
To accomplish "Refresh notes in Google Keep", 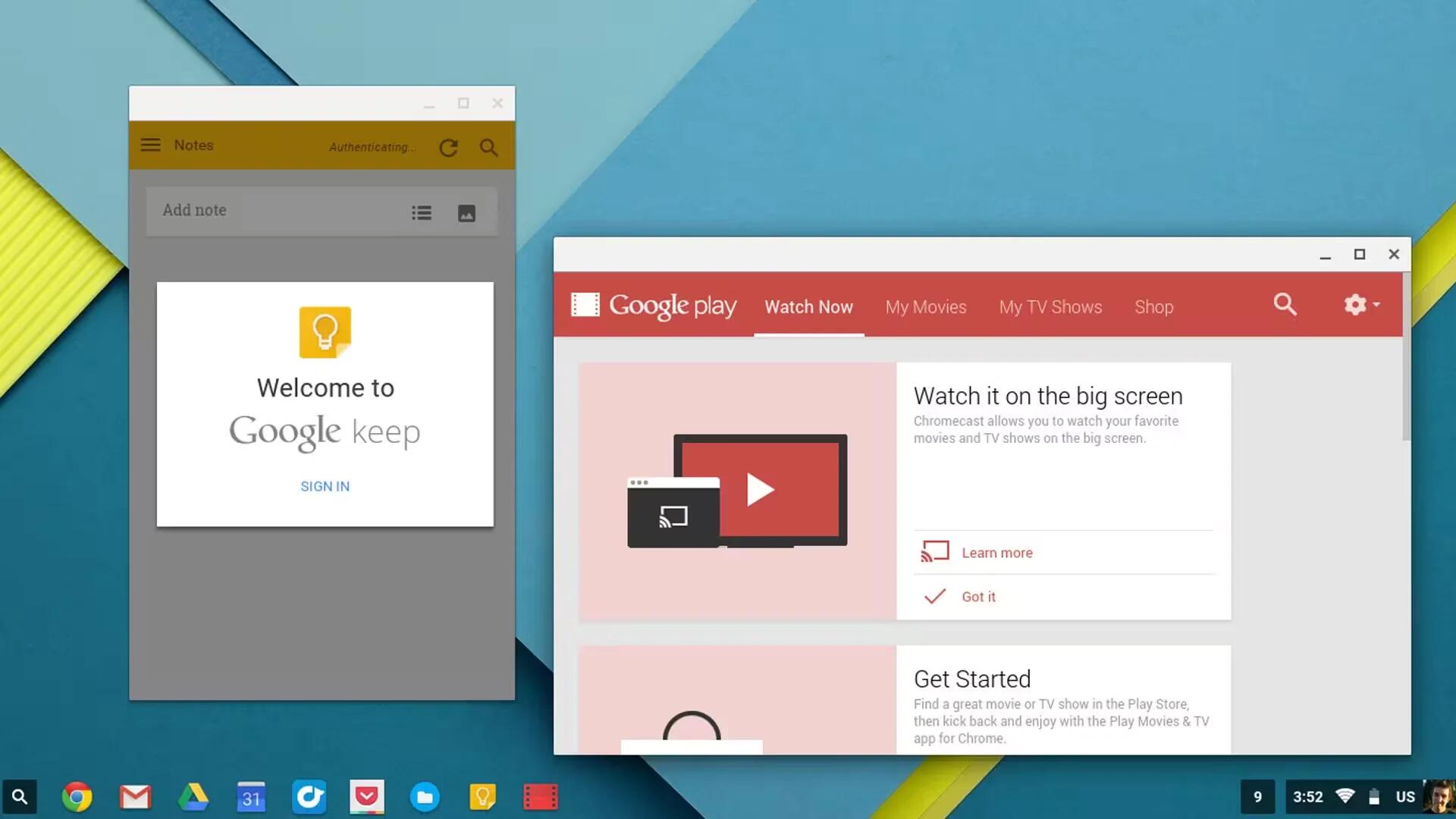I will coord(448,147).
